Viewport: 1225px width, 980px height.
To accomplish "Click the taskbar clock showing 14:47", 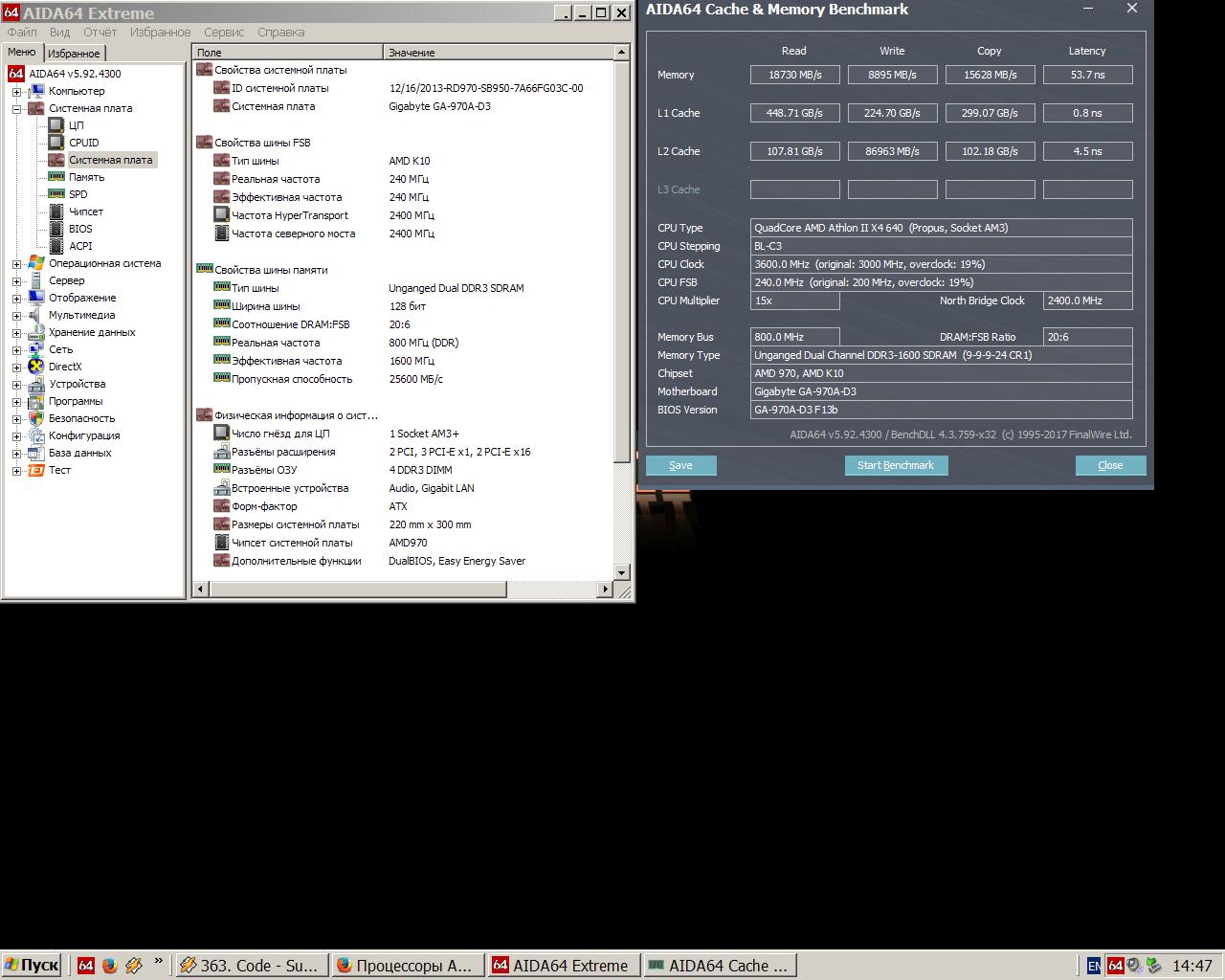I will pyautogui.click(x=1192, y=966).
